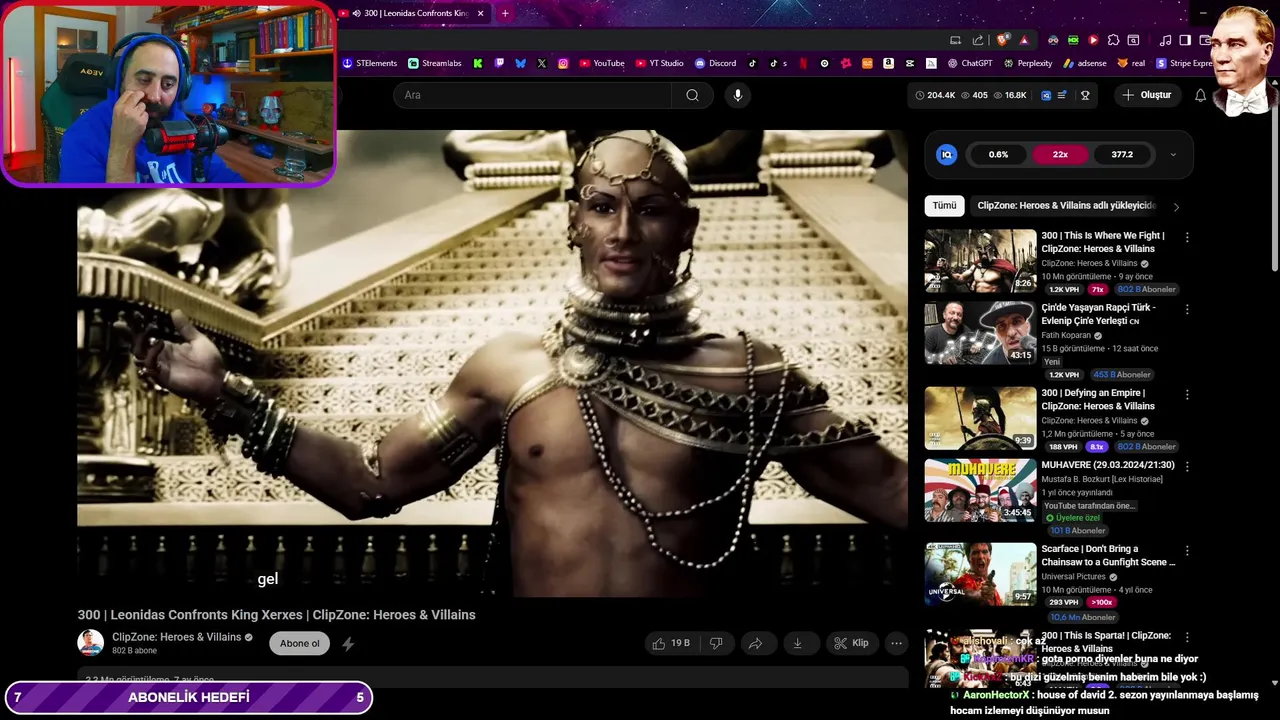Viewport: 1280px width, 720px height.
Task: Click the main video player
Action: 492,364
